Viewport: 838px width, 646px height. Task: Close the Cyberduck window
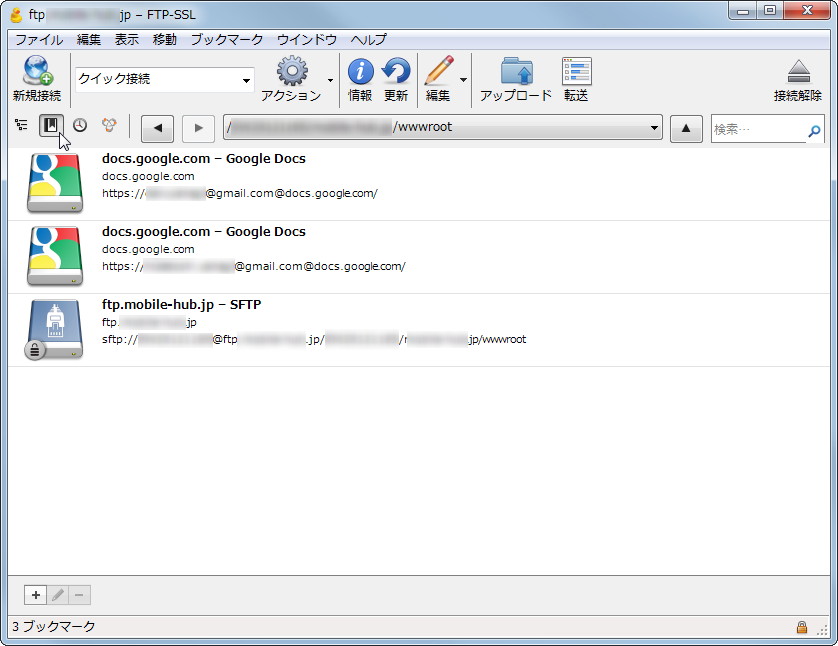pos(808,10)
